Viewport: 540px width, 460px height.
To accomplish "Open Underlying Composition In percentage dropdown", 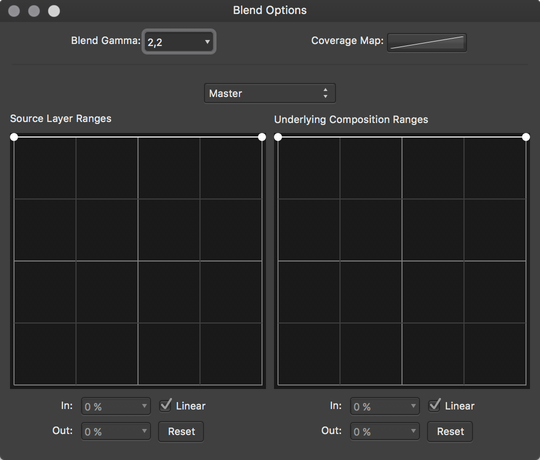I will pyautogui.click(x=385, y=406).
